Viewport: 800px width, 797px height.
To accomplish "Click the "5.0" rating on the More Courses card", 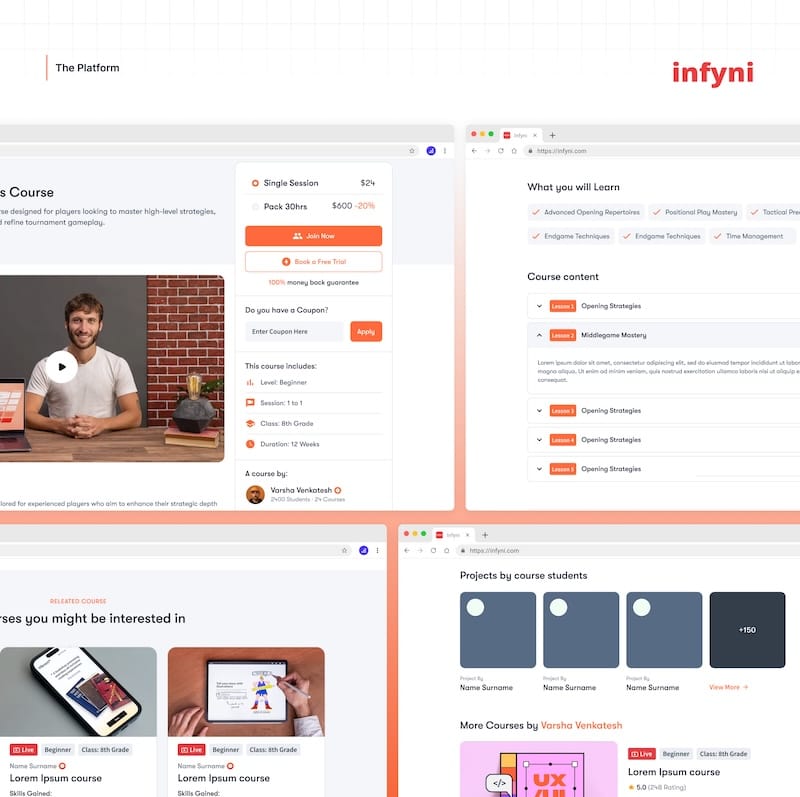I will (641, 787).
